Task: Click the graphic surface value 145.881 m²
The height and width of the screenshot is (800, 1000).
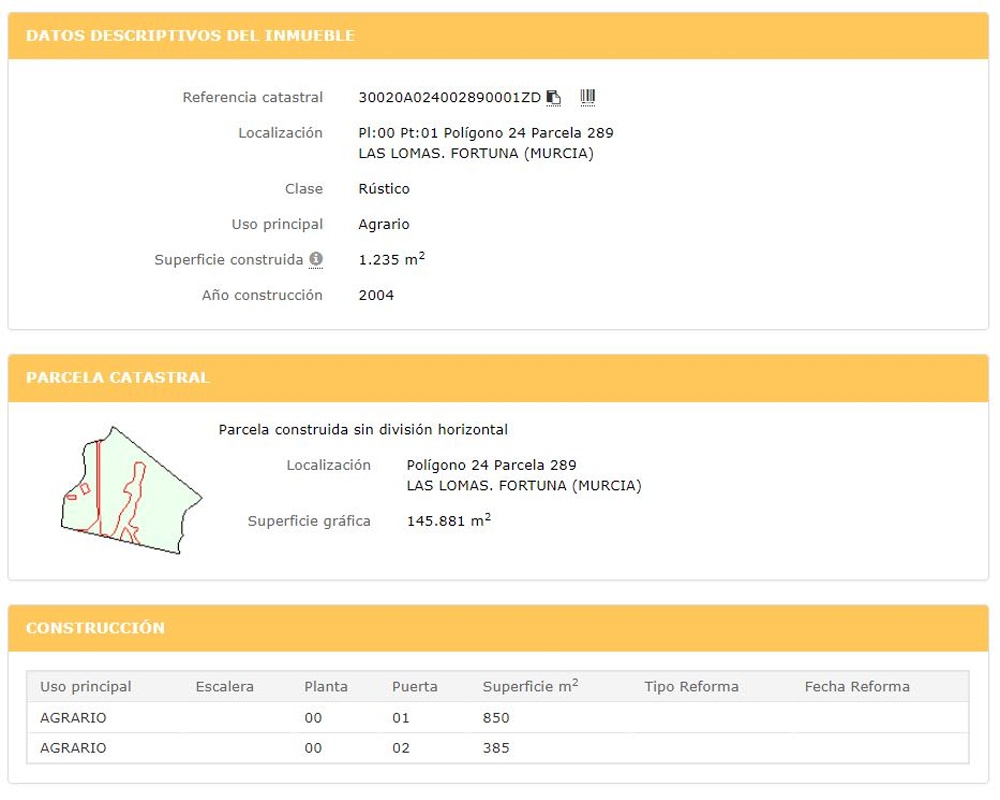Action: (x=448, y=521)
